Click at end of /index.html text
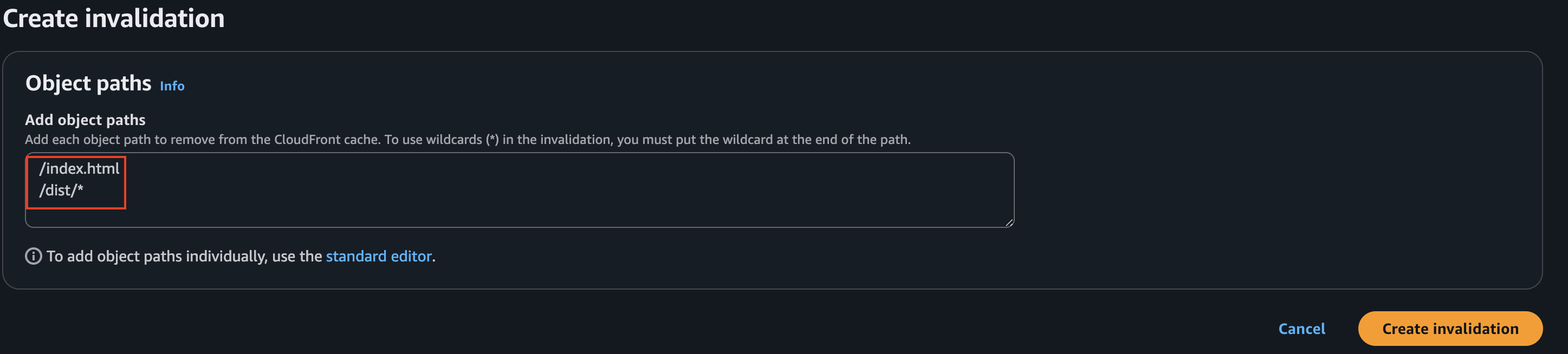Image resolution: width=1568 pixels, height=354 pixels. tap(120, 168)
